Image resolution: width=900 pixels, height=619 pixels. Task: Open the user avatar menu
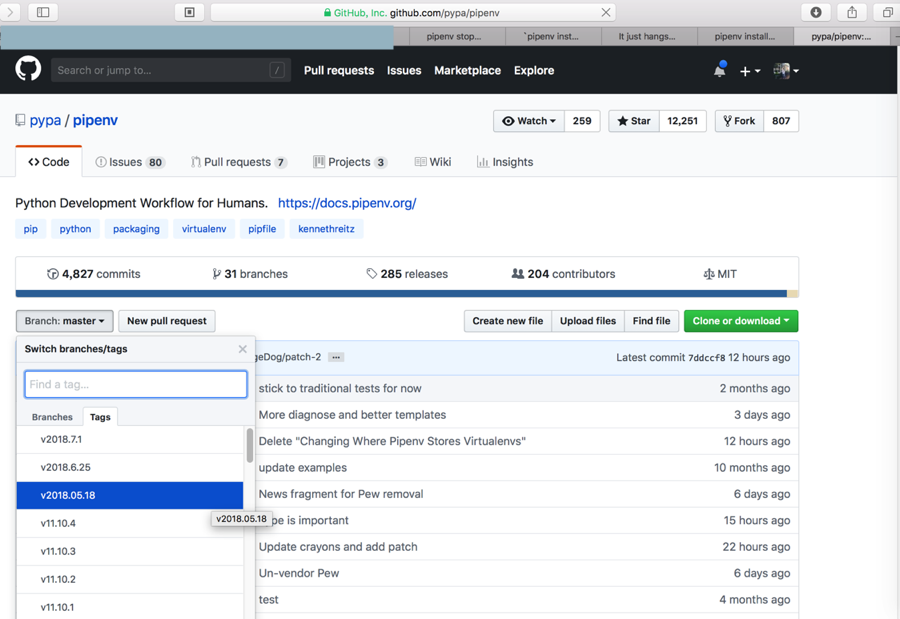pos(786,71)
